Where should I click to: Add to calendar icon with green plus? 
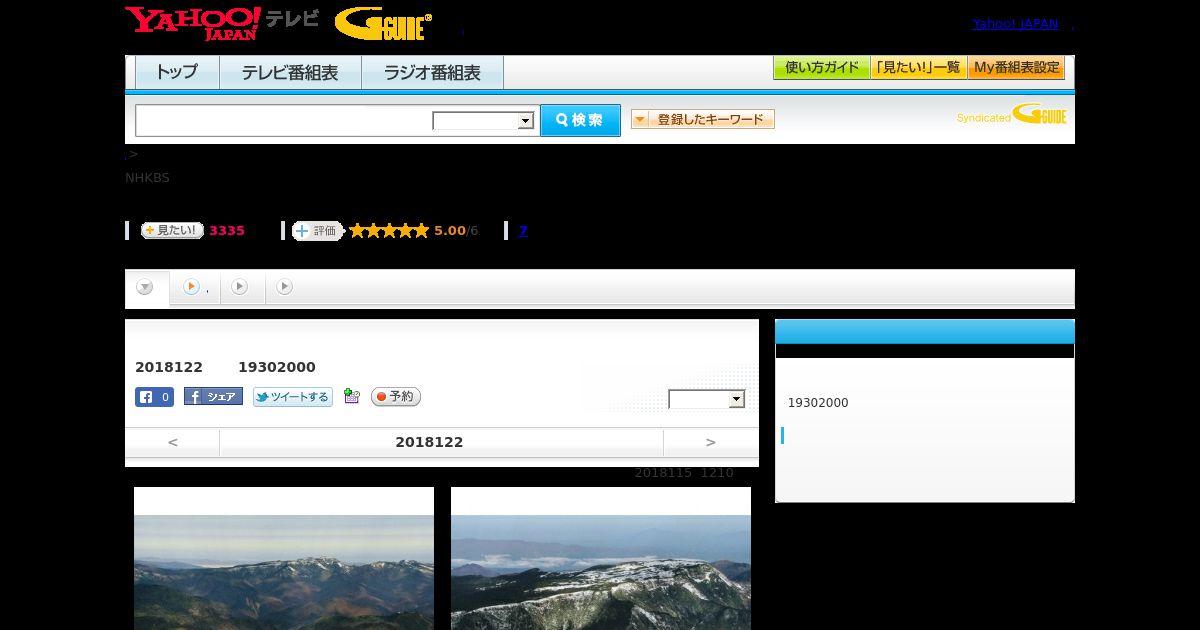point(351,396)
